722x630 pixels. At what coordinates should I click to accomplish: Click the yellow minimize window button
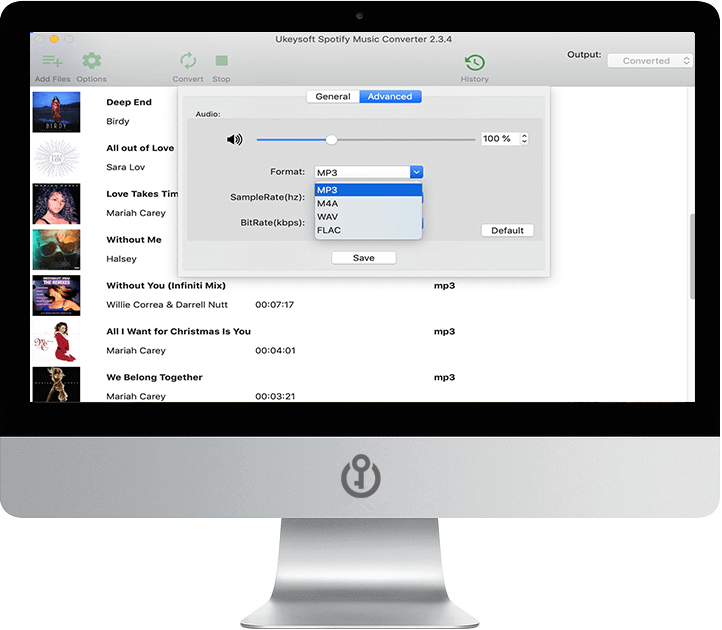(x=54, y=39)
